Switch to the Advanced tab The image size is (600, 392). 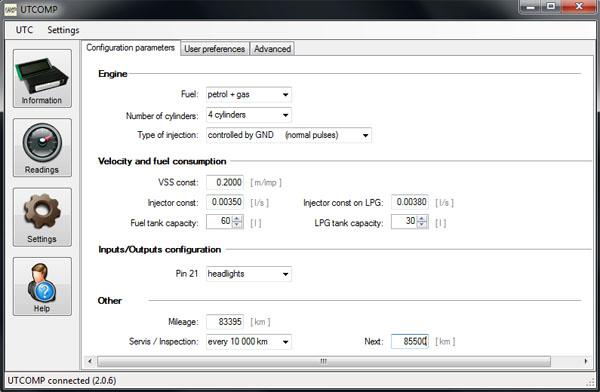click(x=272, y=49)
